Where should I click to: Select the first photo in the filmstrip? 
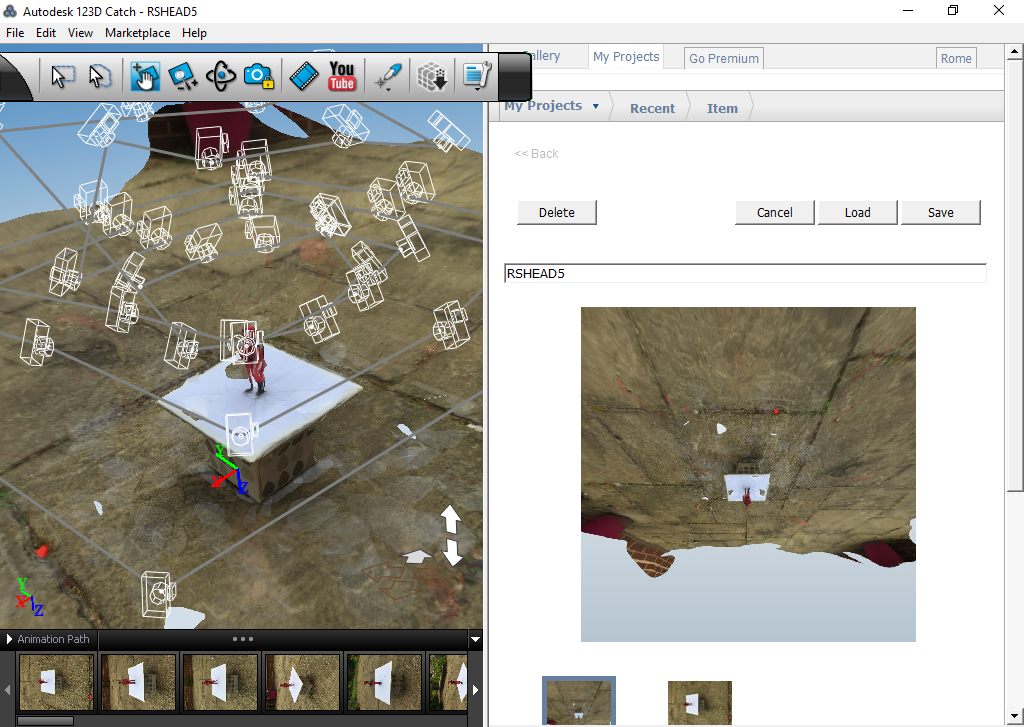[x=56, y=682]
